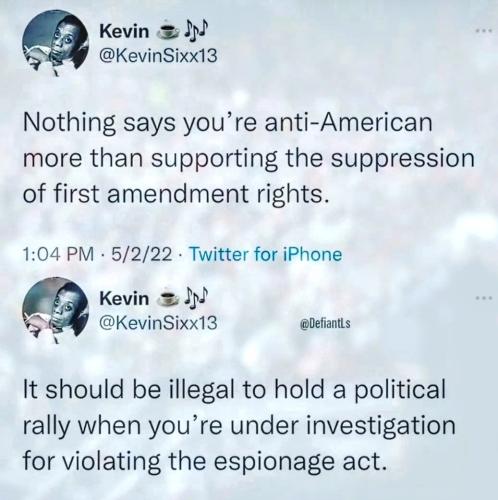Open the @KevinSixx13 handle in first tweet
Screen dimensions: 498x500
click(x=158, y=56)
